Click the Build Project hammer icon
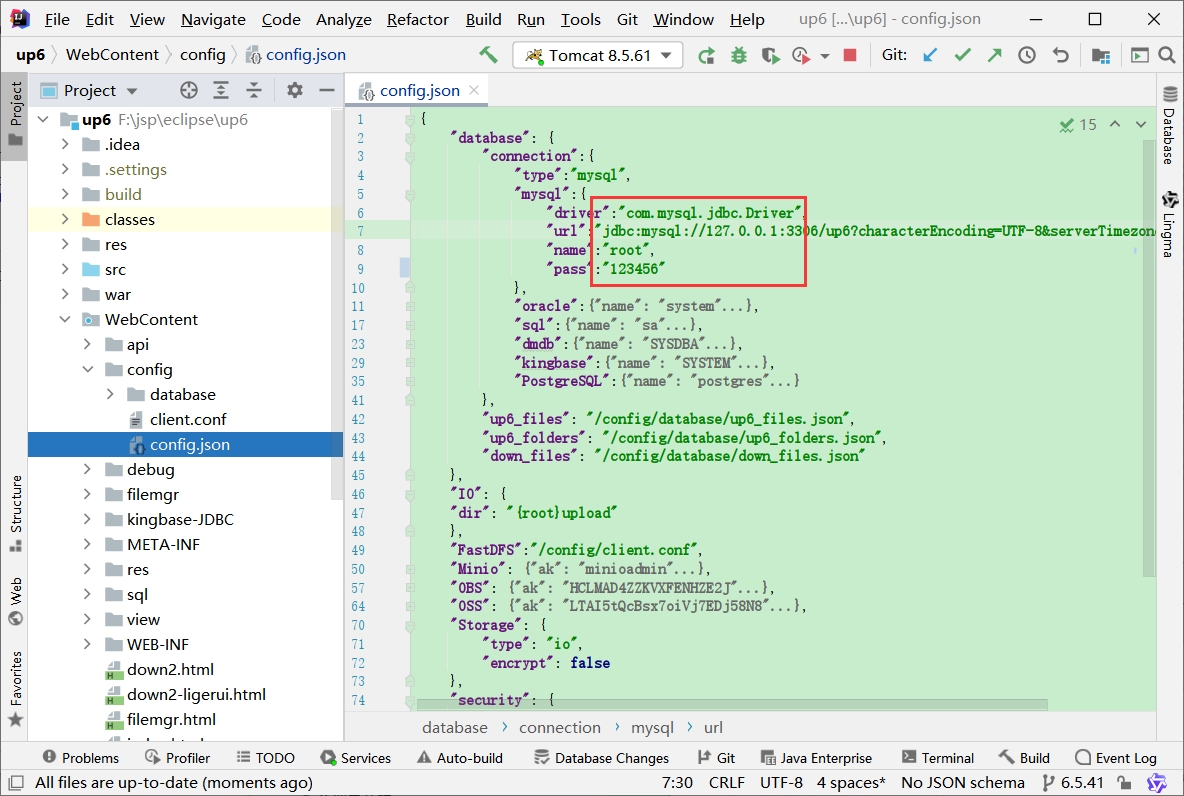 (x=488, y=55)
